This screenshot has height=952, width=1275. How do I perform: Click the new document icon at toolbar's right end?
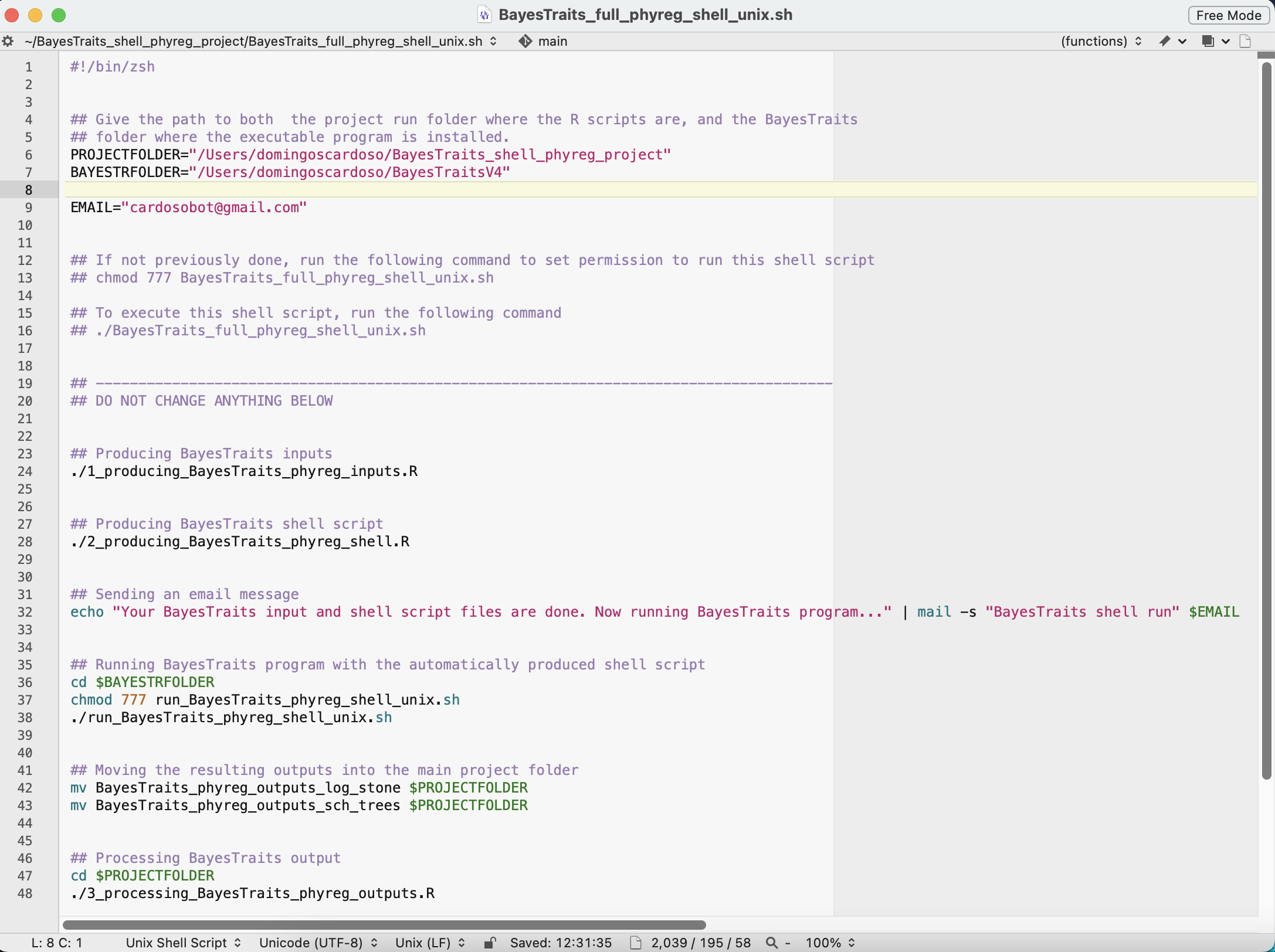(1246, 41)
